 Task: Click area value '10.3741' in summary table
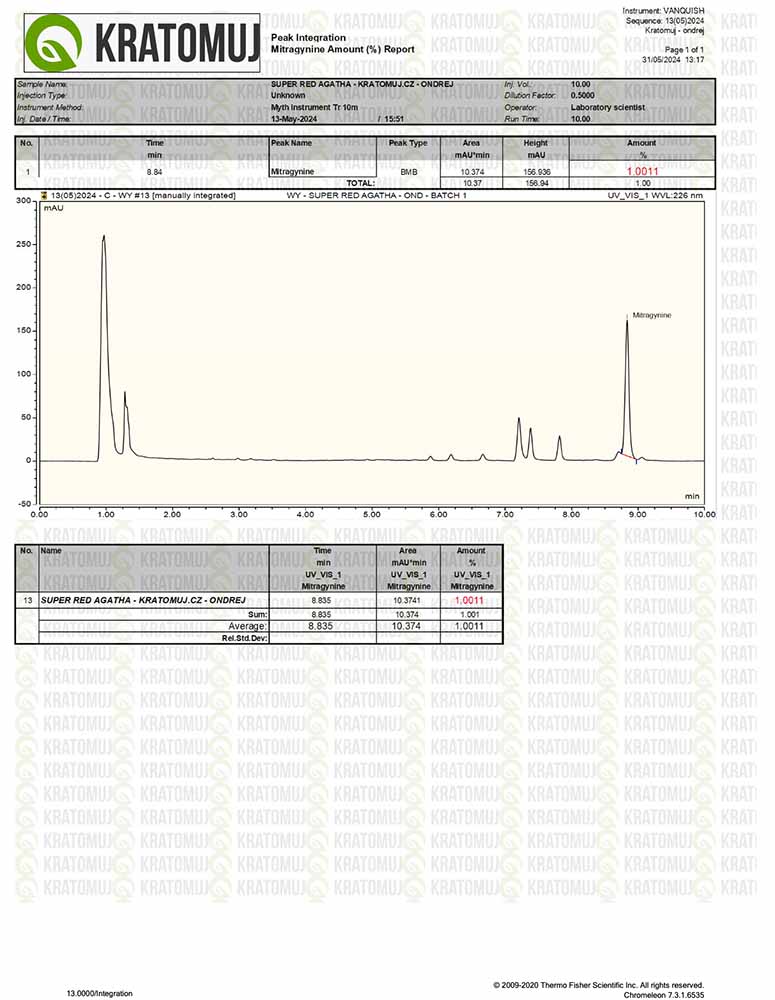click(407, 600)
